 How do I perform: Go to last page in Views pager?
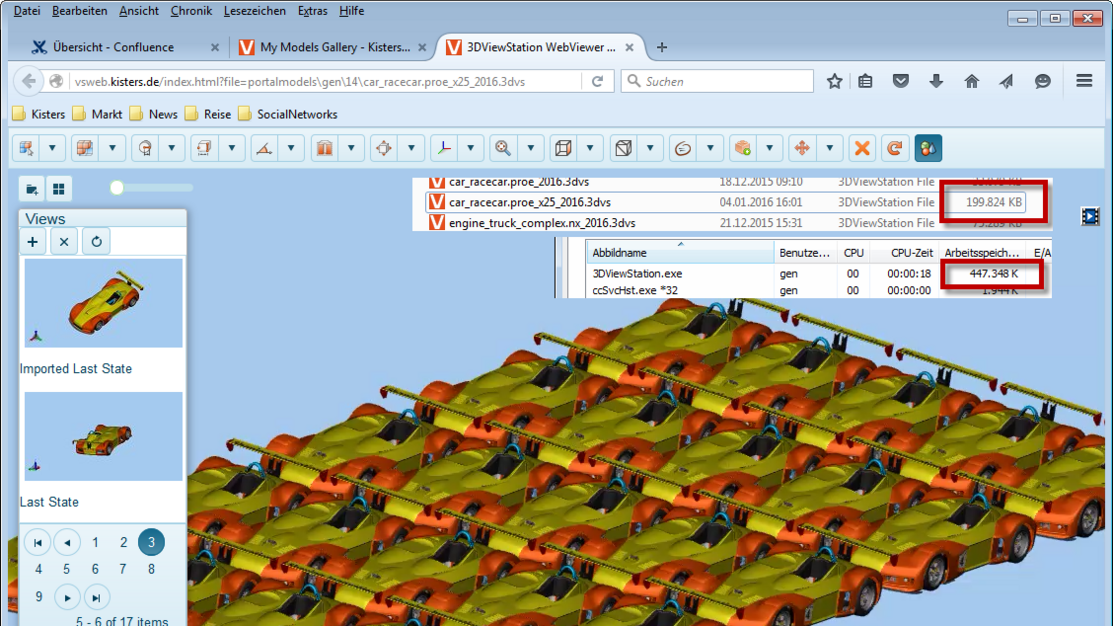pyautogui.click(x=97, y=598)
